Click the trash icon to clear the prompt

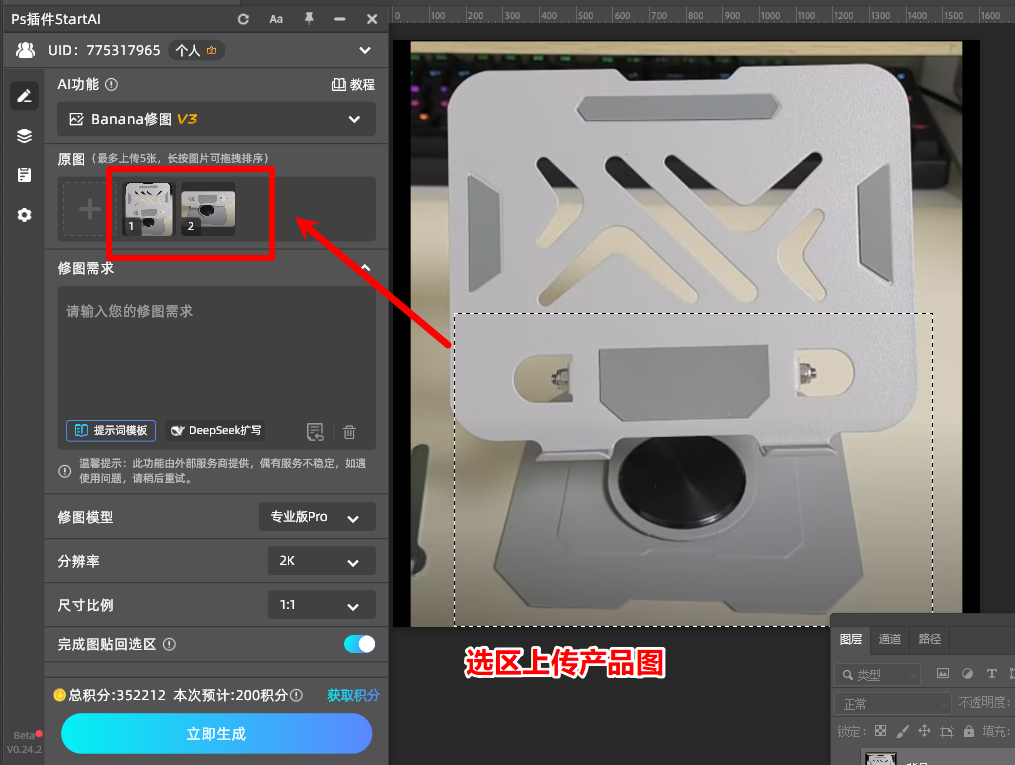click(x=349, y=432)
